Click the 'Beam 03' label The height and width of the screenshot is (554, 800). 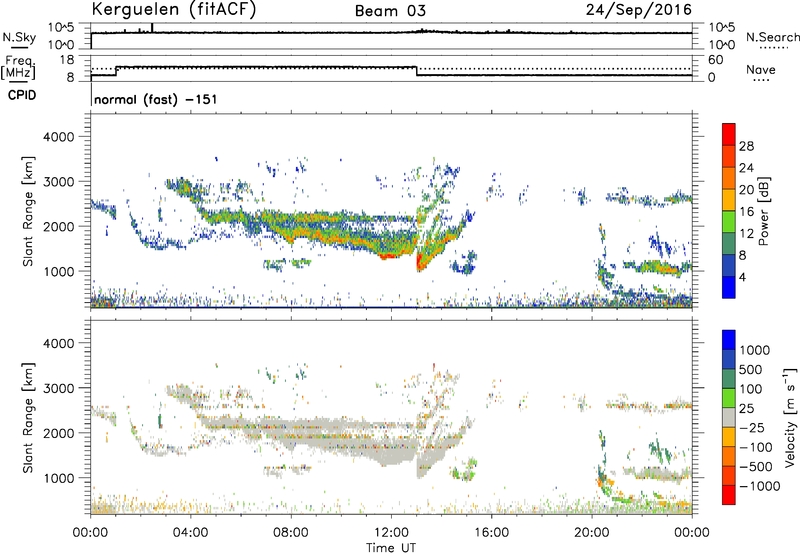(x=390, y=11)
